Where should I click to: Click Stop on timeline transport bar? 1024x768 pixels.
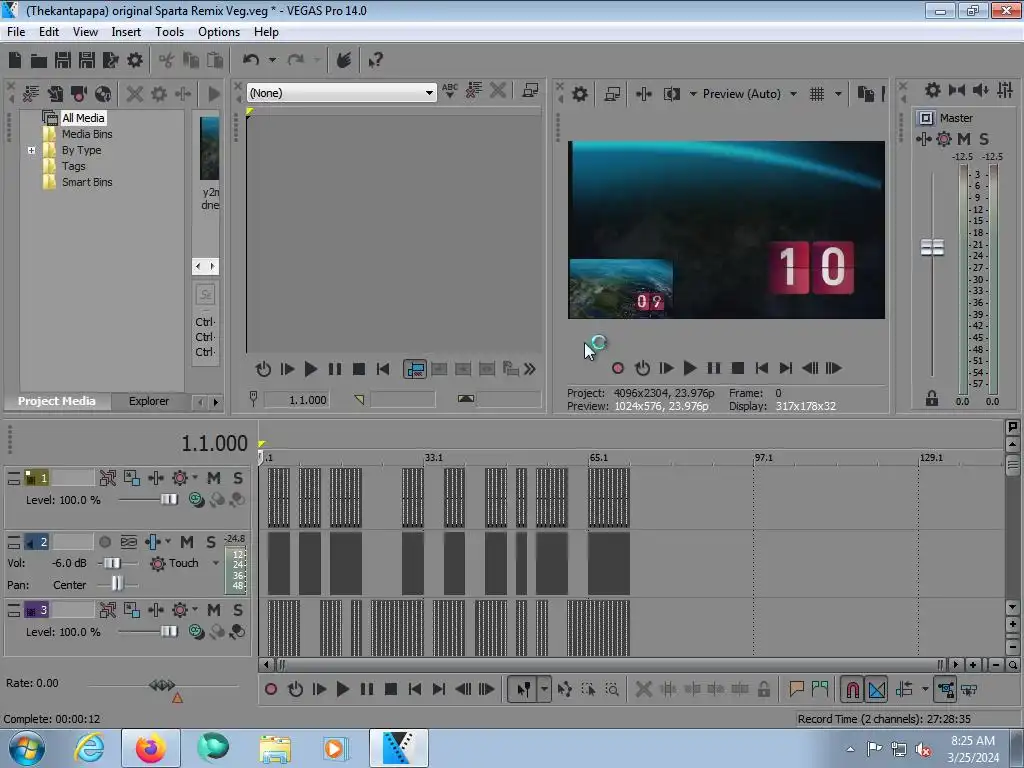click(x=391, y=689)
